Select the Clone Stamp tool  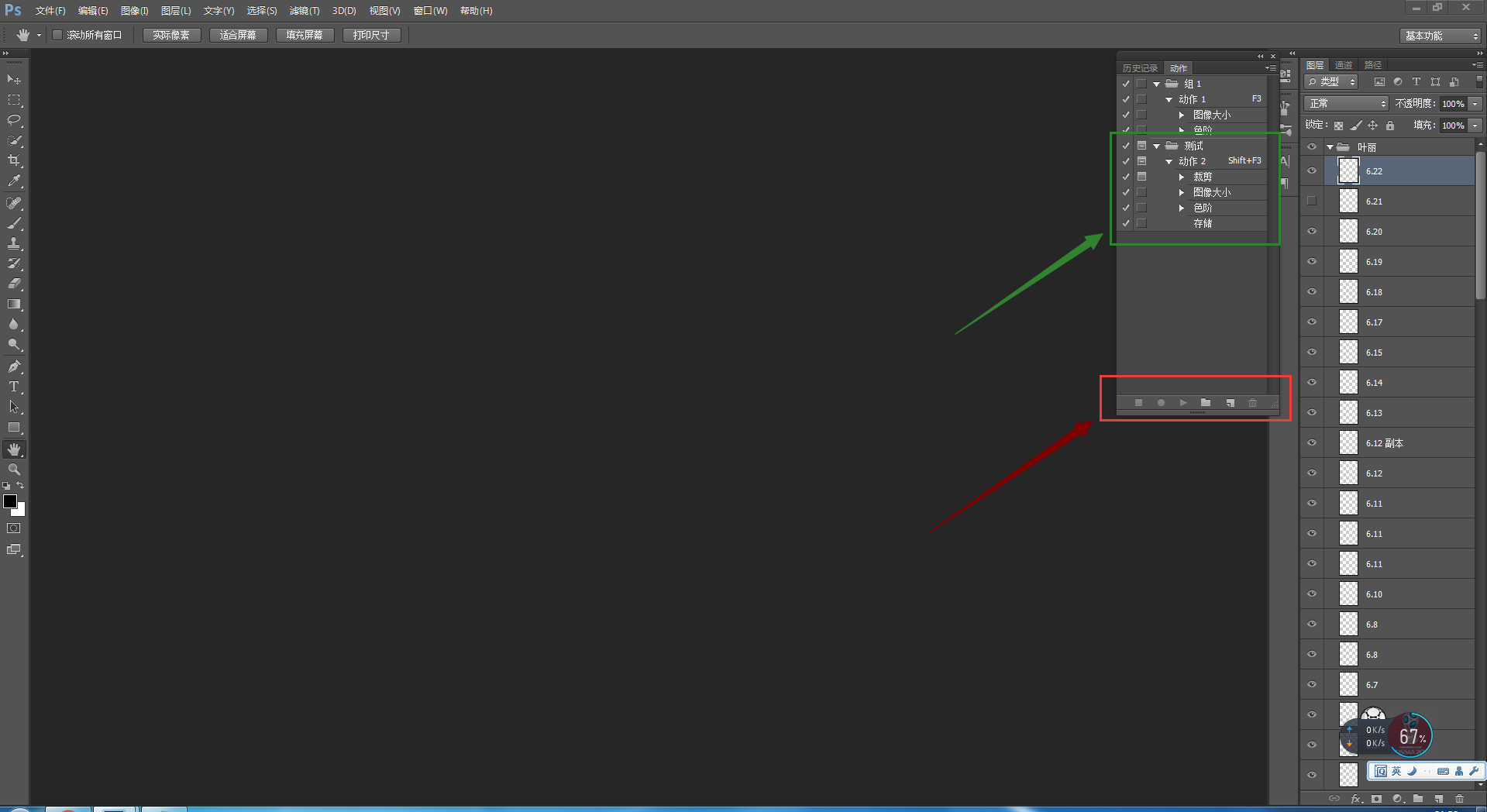click(14, 243)
